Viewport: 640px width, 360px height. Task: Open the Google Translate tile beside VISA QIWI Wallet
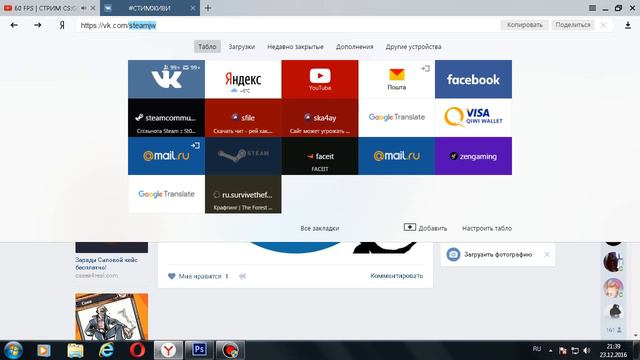396,118
